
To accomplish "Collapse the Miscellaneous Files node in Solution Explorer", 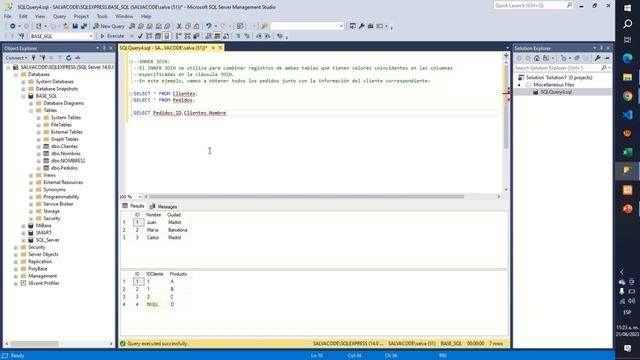I will pos(520,85).
